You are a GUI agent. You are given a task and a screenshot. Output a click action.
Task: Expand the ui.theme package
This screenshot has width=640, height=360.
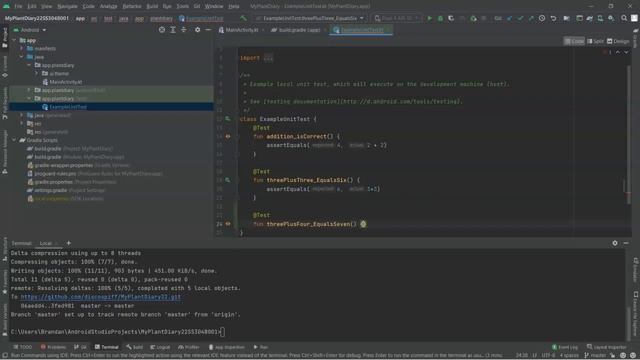click(37, 73)
